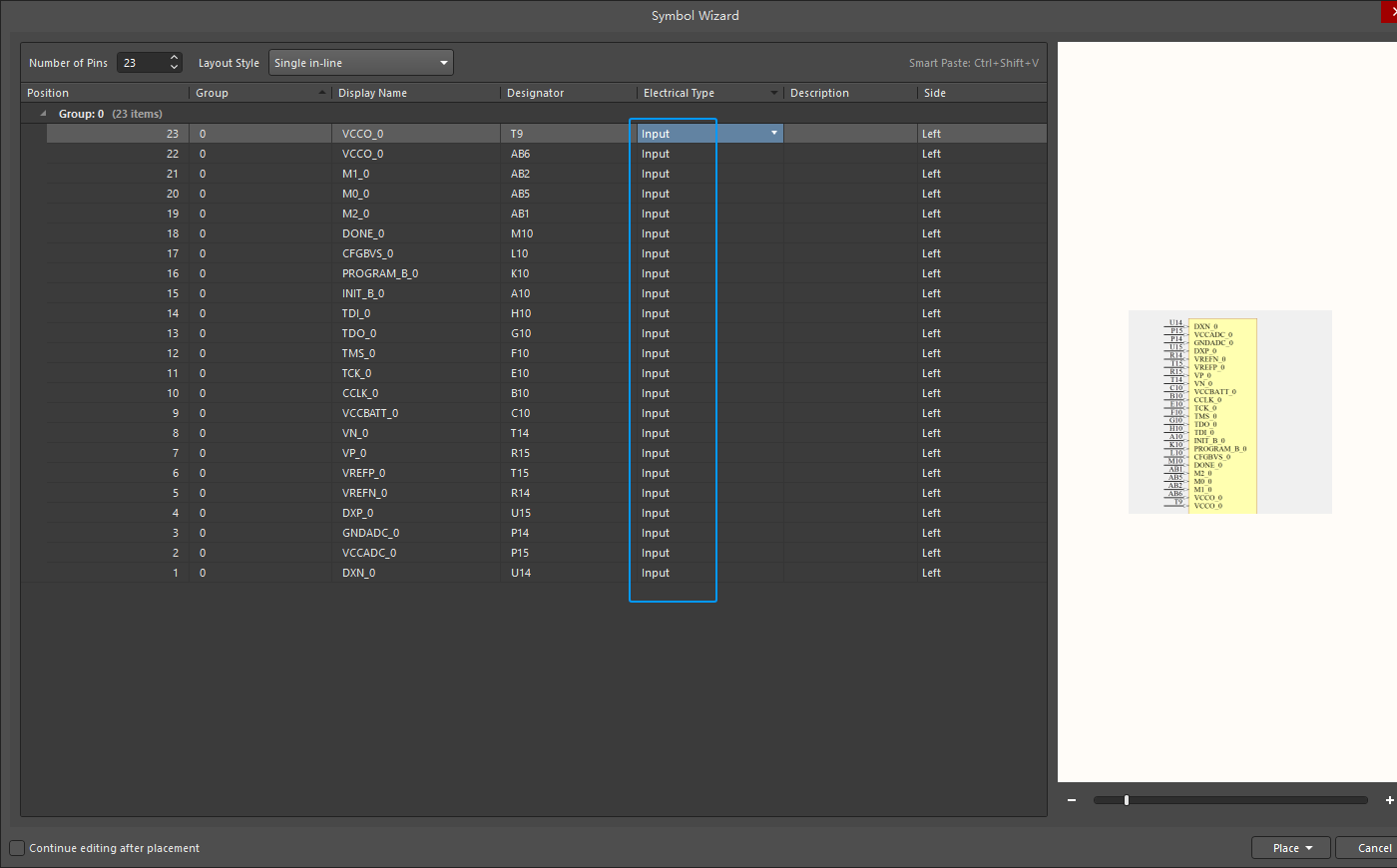The image size is (1397, 868).
Task: Open Electrical Type dropdown for VCCO_0 T9 row
Action: tap(773, 134)
